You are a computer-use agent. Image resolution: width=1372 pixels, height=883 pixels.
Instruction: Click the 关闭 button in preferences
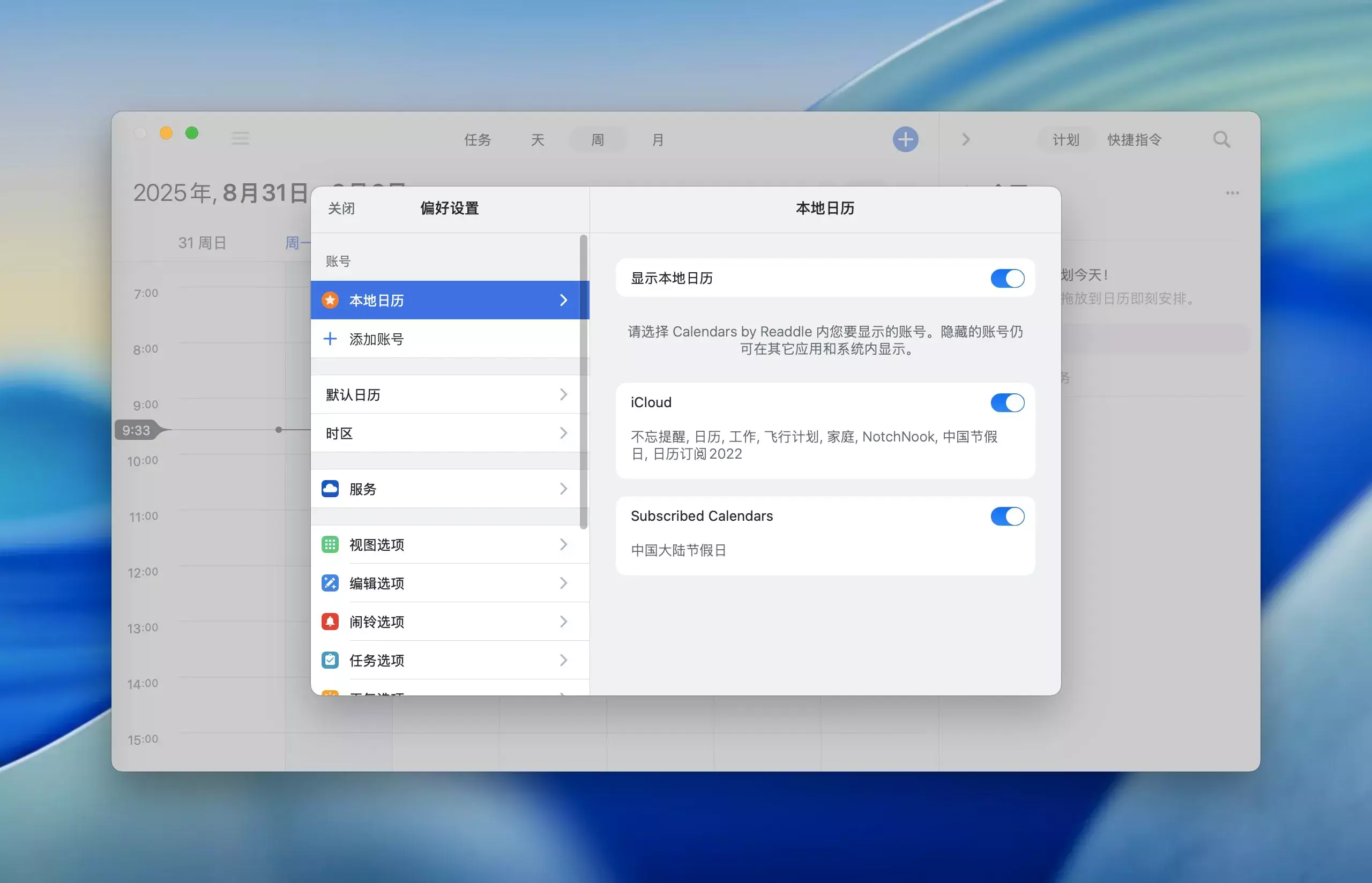tap(341, 208)
